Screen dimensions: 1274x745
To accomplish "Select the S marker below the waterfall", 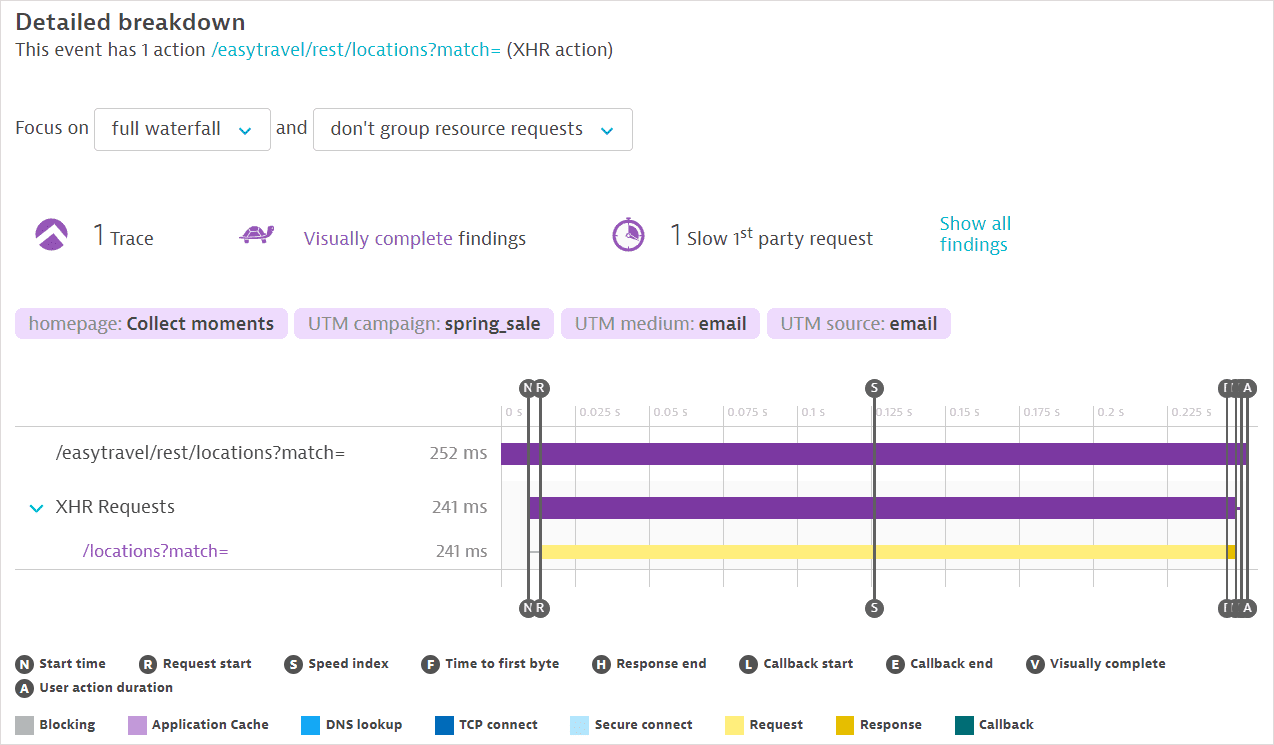I will point(874,608).
